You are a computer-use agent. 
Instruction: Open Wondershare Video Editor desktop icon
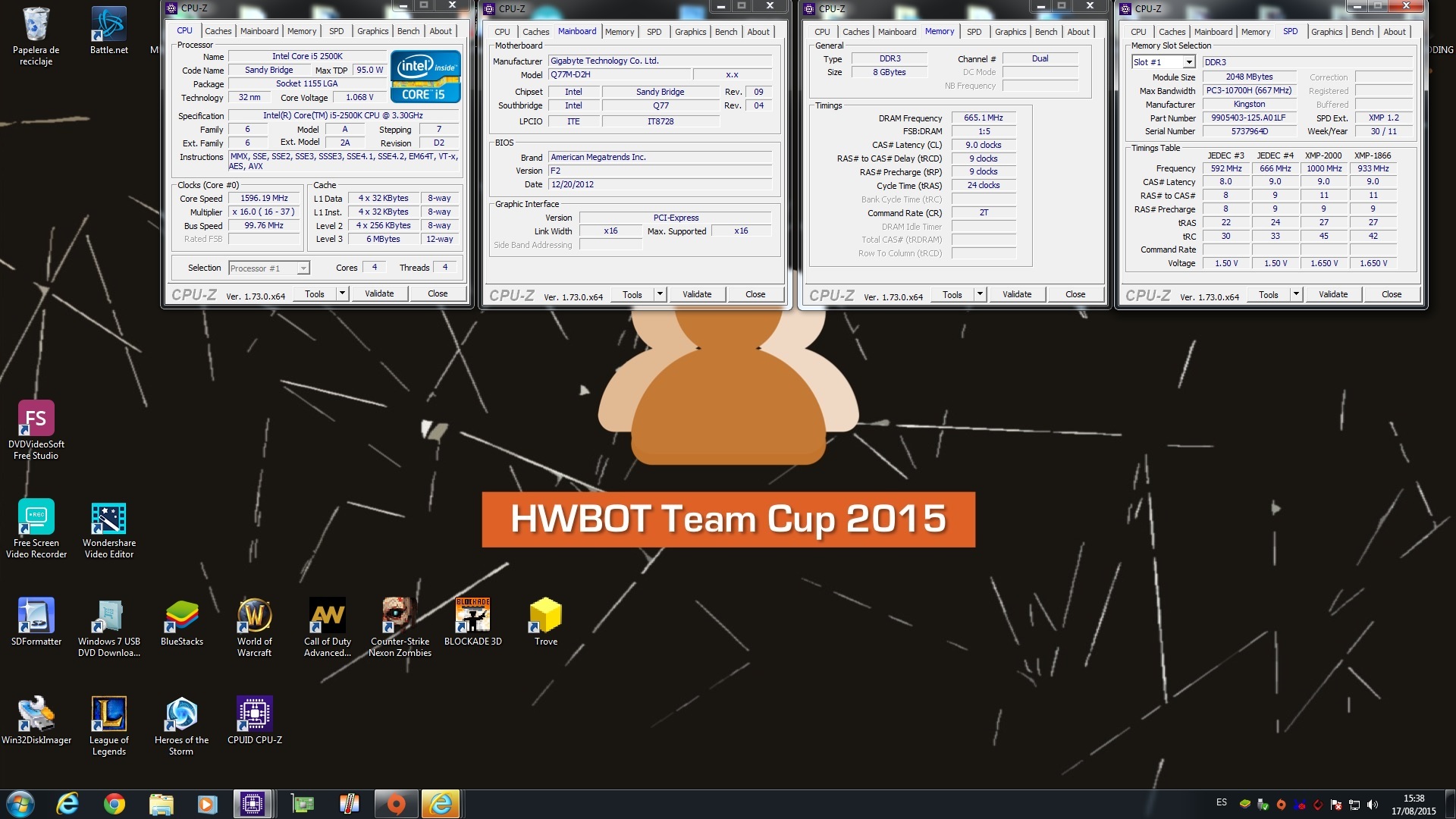point(108,529)
